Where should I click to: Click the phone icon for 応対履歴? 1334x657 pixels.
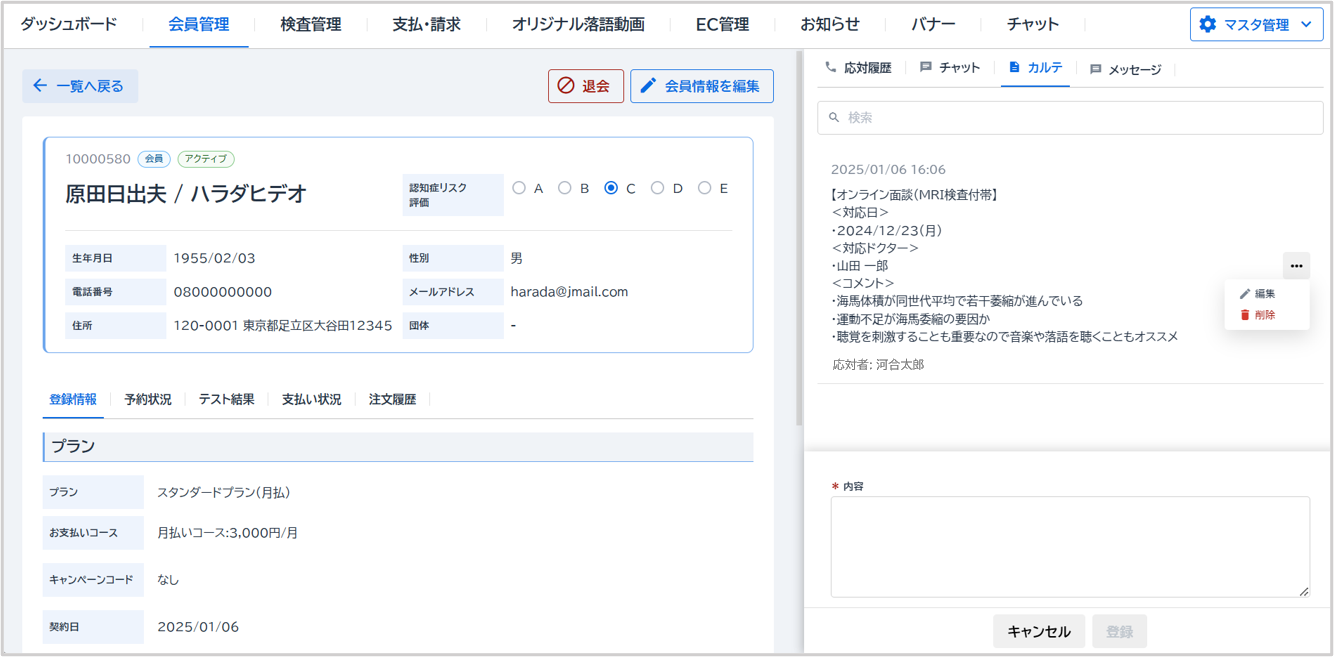(x=830, y=68)
